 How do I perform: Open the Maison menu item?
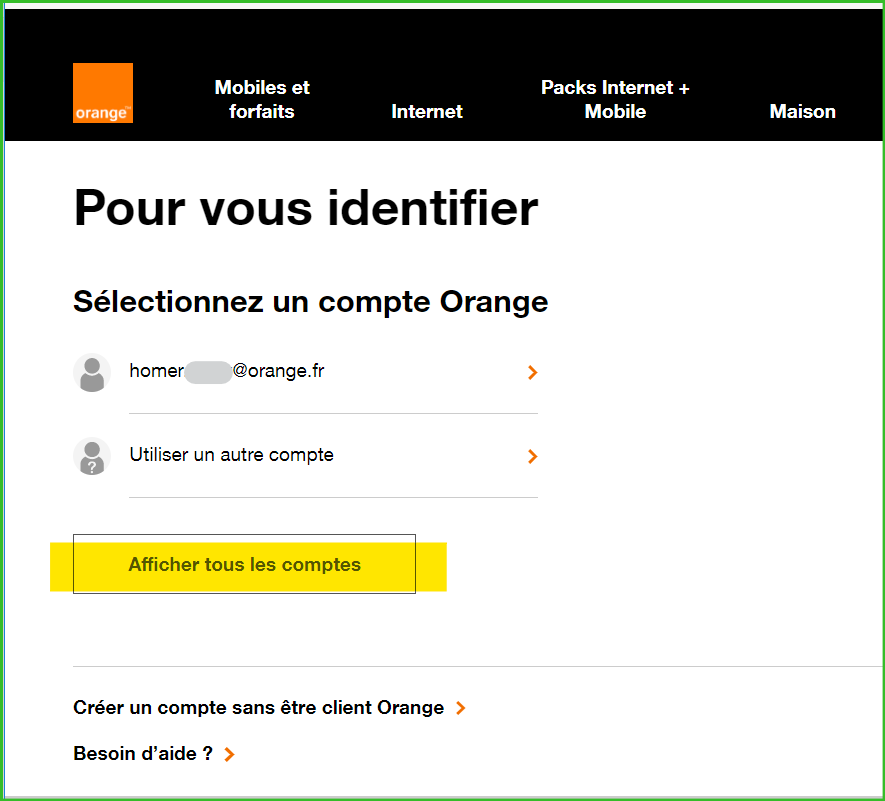tap(803, 111)
